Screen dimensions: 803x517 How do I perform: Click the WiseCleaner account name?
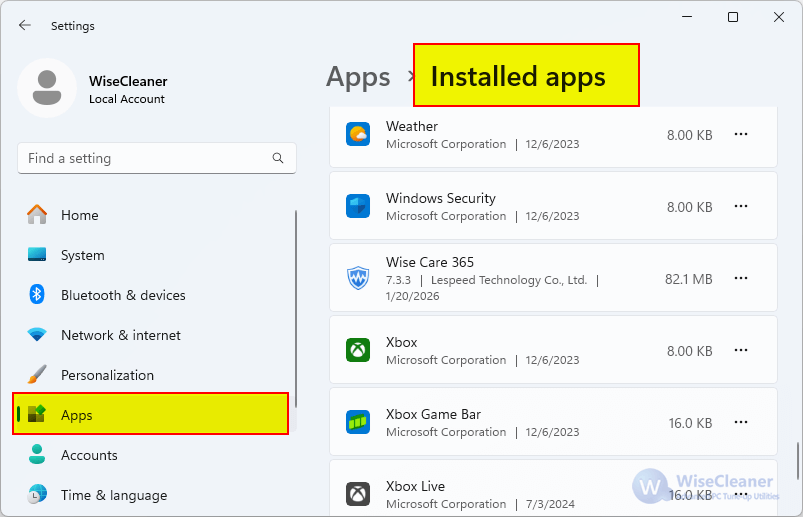click(128, 81)
